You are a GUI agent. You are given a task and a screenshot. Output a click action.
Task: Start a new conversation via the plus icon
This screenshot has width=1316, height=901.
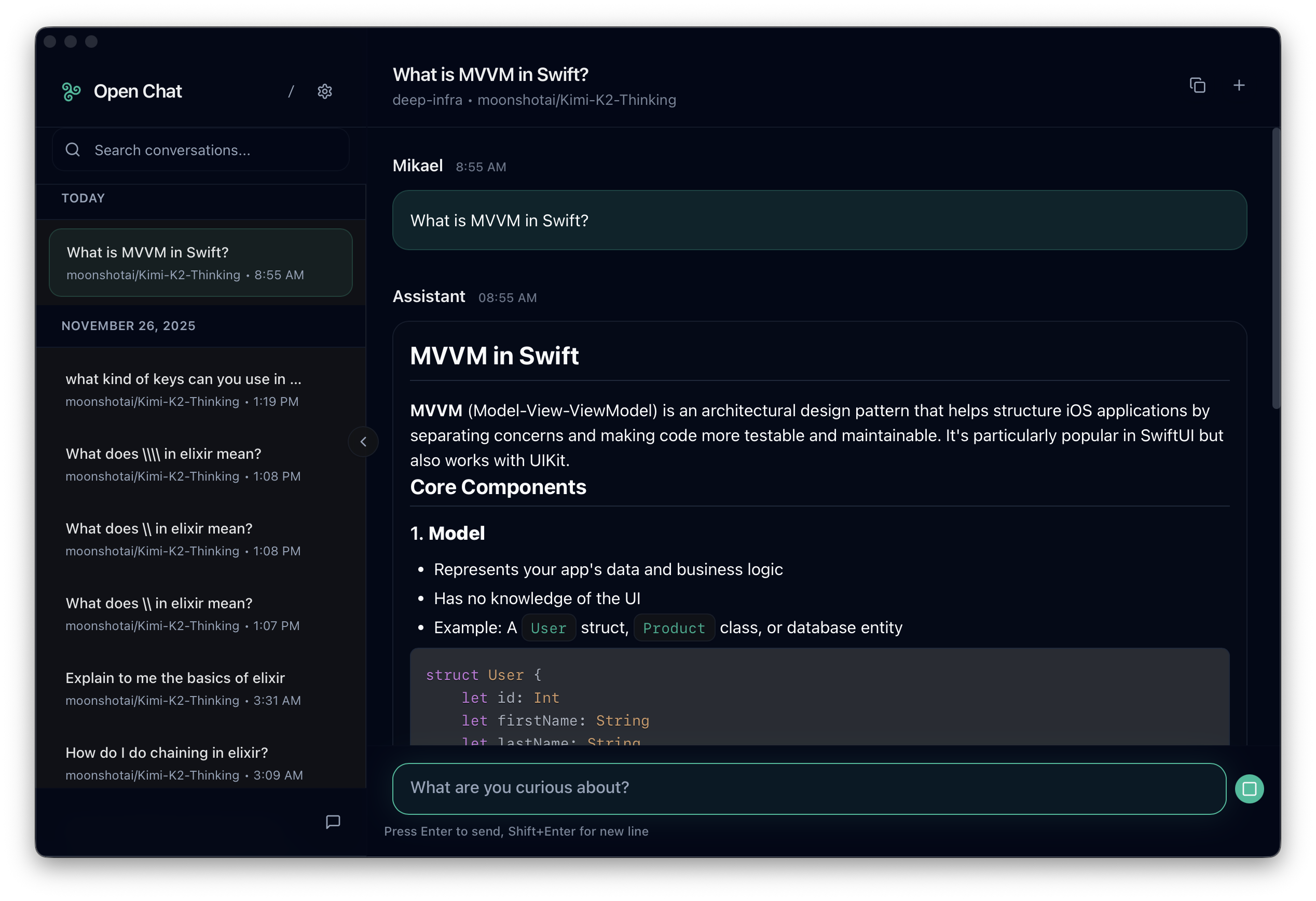point(1239,85)
